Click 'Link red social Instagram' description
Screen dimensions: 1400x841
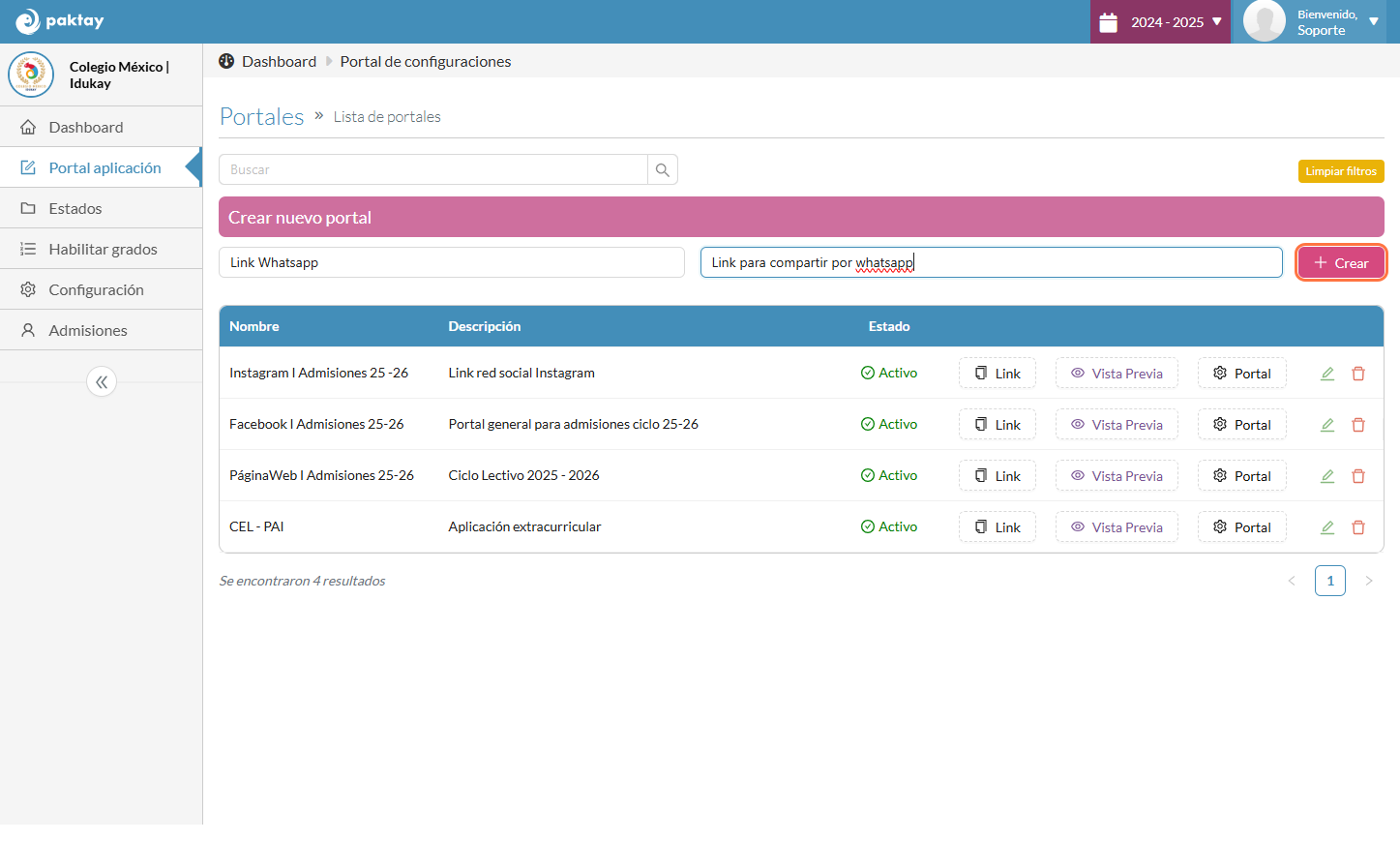click(x=521, y=373)
